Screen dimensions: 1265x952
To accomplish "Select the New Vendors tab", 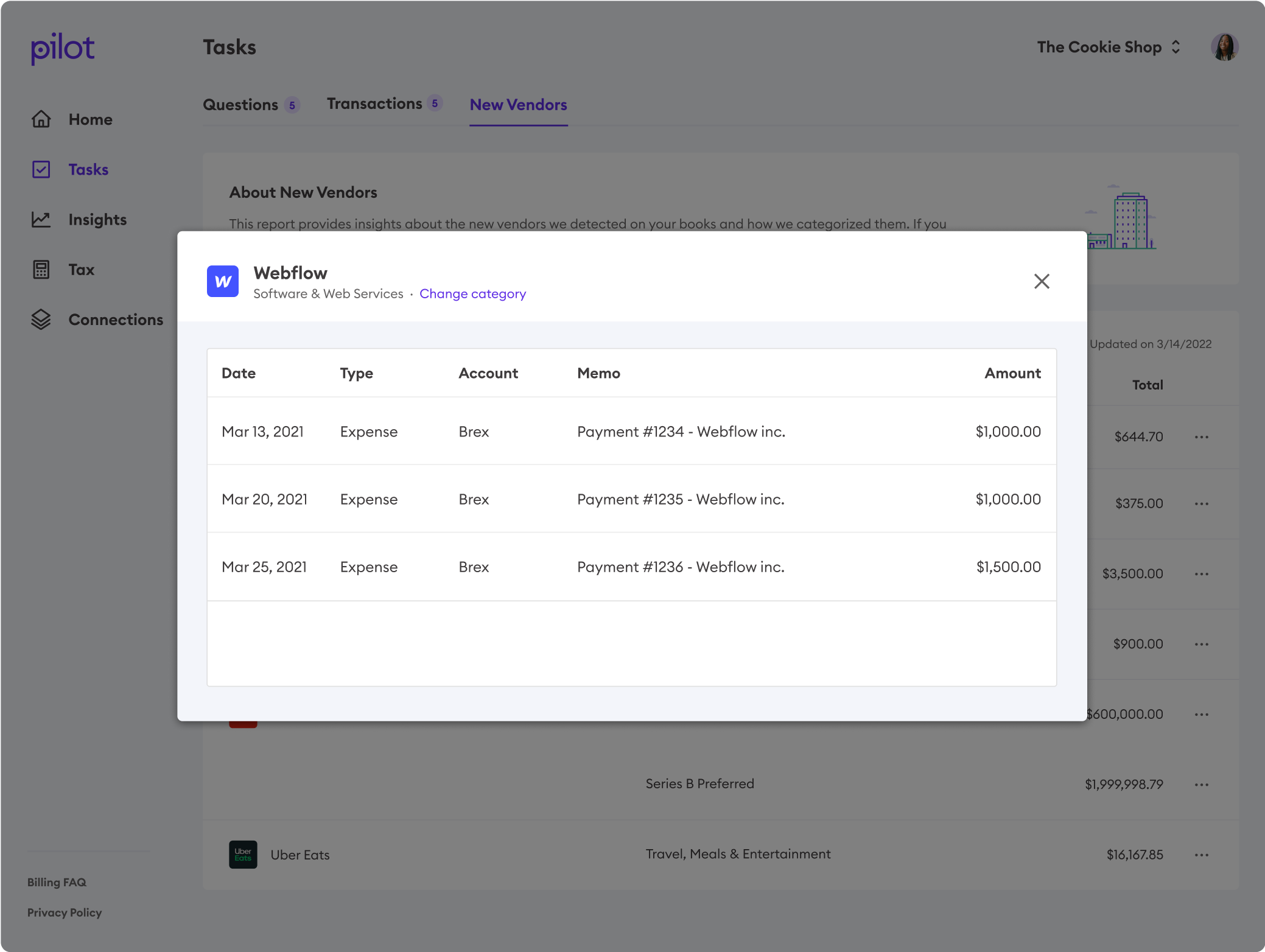I will tap(518, 105).
